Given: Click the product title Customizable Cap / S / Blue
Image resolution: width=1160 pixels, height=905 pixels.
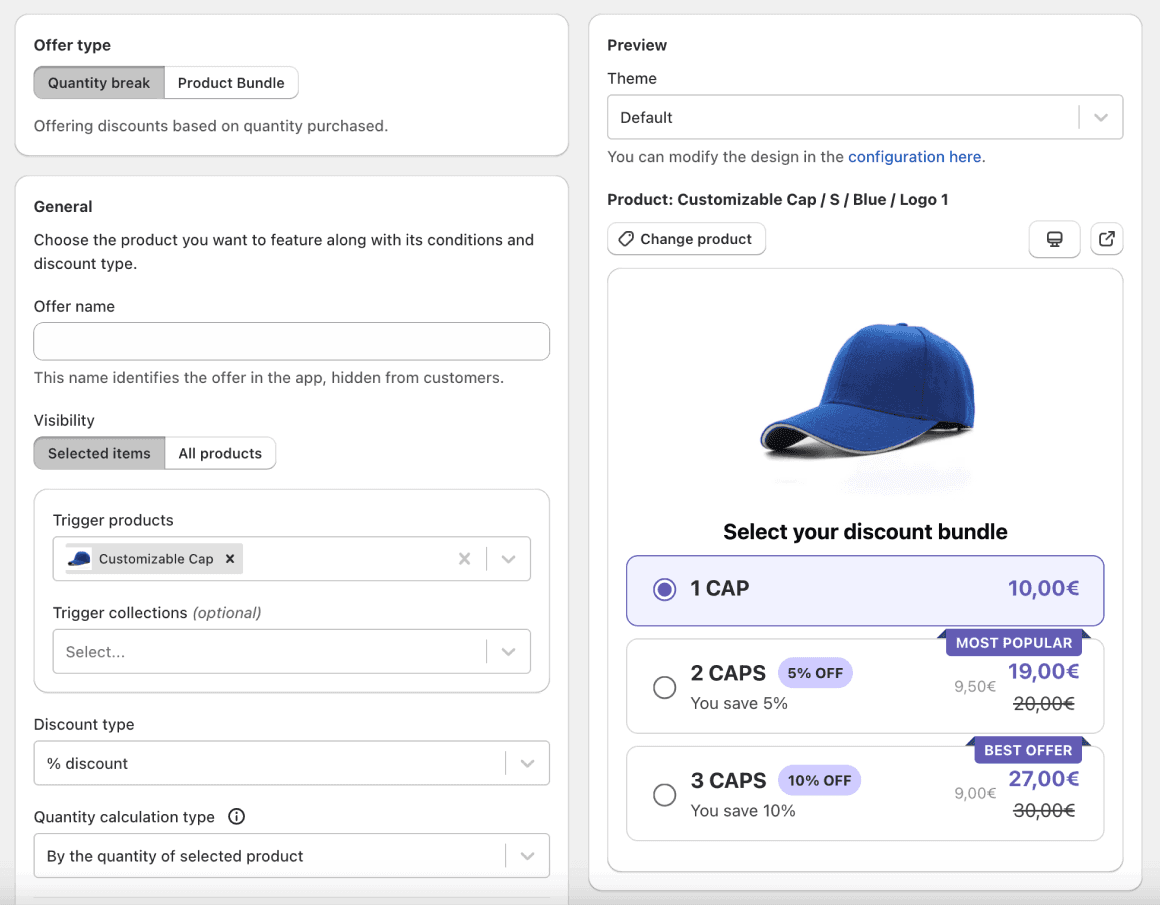Looking at the screenshot, I should click(x=778, y=199).
